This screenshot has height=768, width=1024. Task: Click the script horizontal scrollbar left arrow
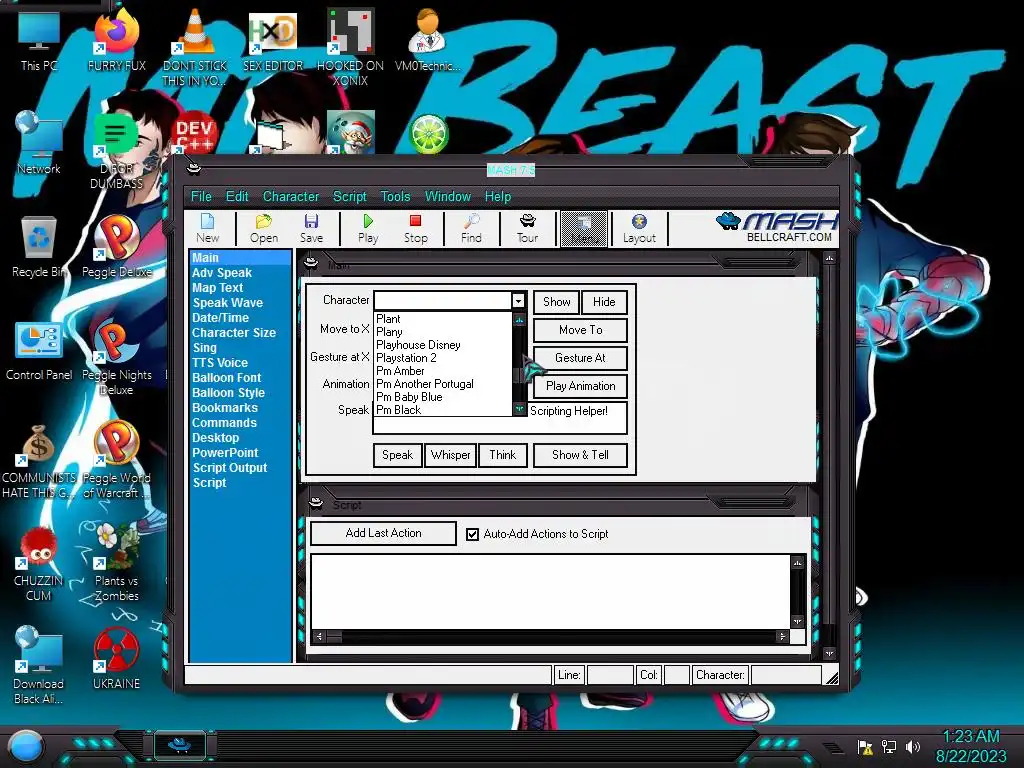(319, 637)
